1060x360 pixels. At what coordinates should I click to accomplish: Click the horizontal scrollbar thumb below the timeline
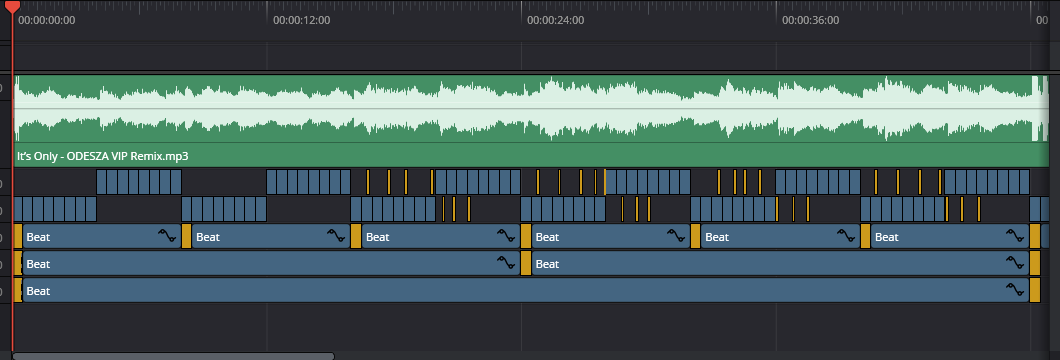pyautogui.click(x=173, y=356)
